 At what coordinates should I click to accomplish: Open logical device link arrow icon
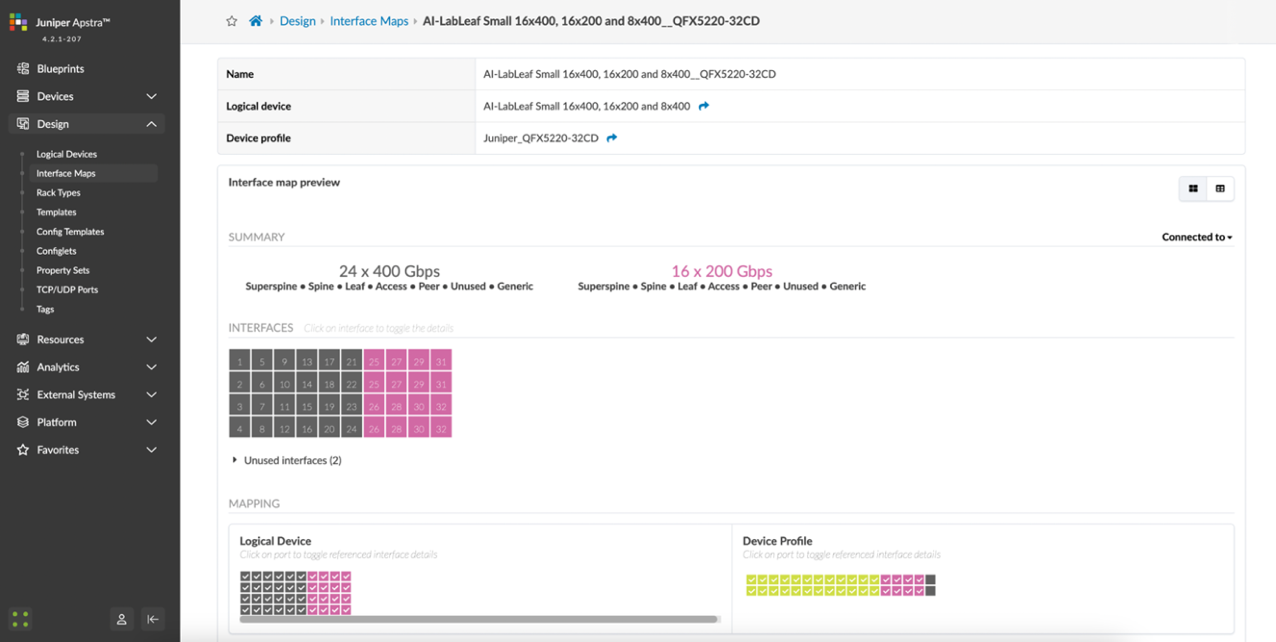(x=704, y=106)
